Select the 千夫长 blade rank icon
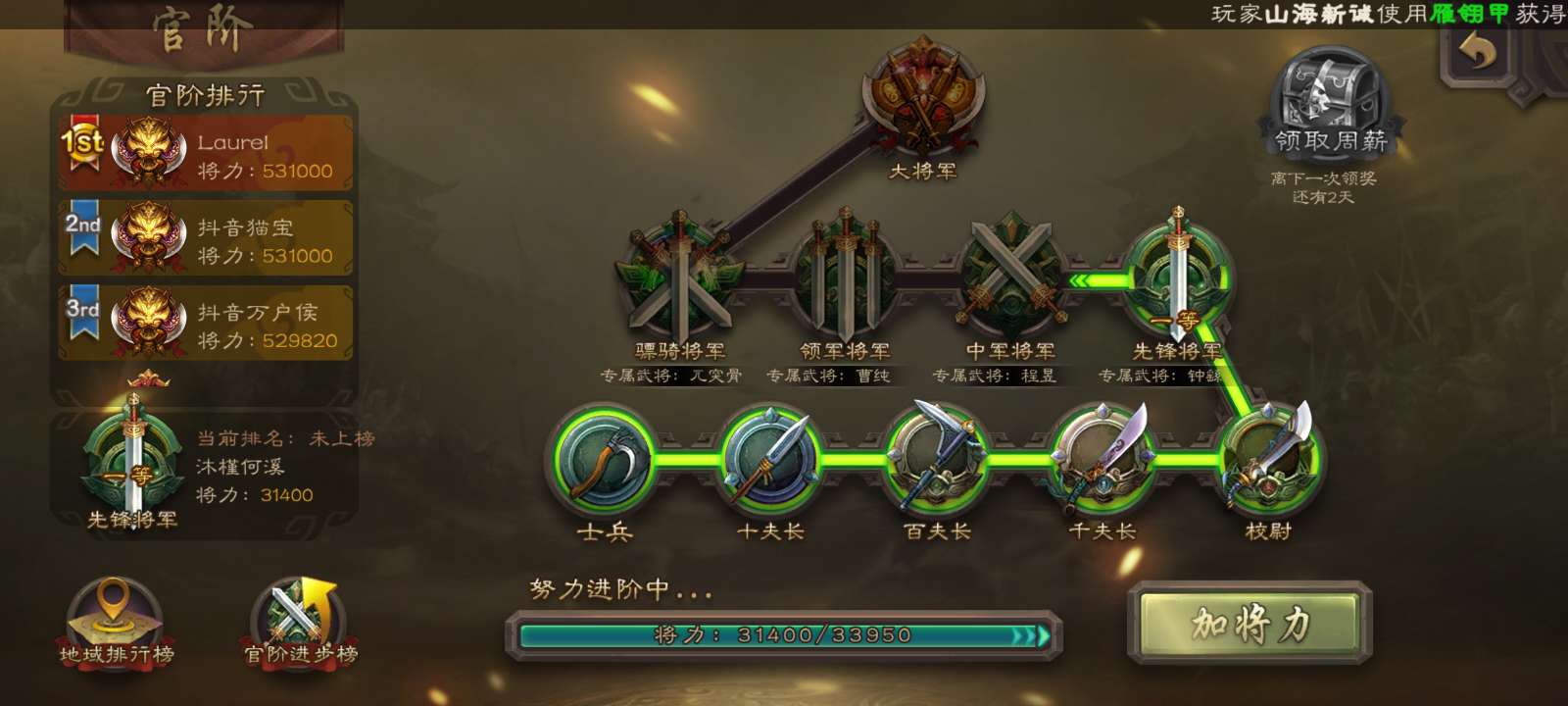Viewport: 1568px width, 706px height. coord(1103,459)
